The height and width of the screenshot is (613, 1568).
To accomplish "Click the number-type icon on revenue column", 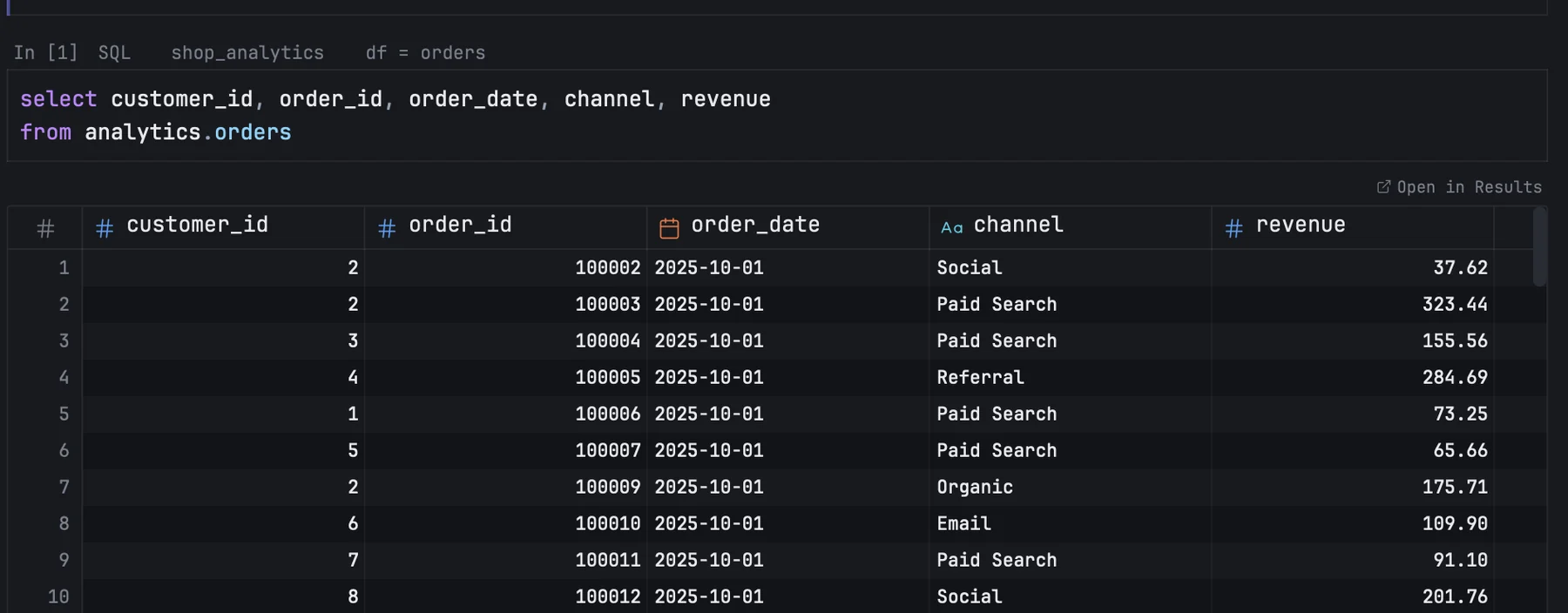I will 1233,228.
